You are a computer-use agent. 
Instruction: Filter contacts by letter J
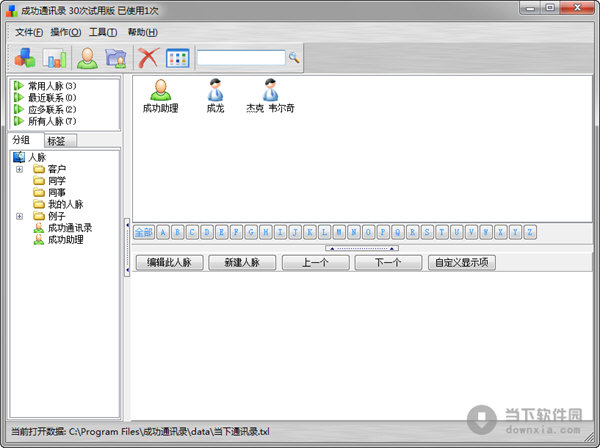[x=295, y=232]
